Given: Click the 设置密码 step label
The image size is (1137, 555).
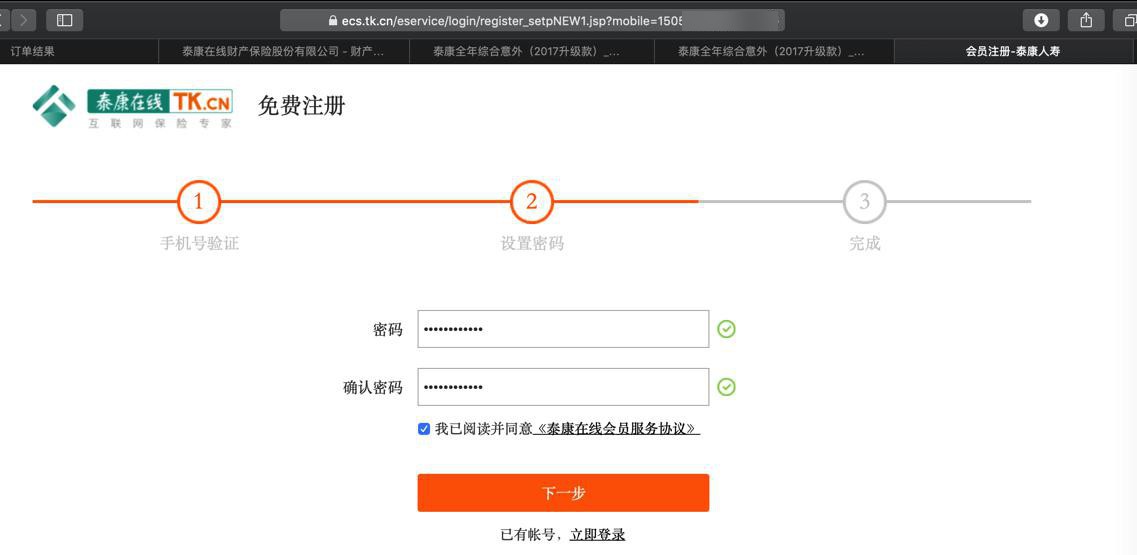Looking at the screenshot, I should (x=532, y=244).
